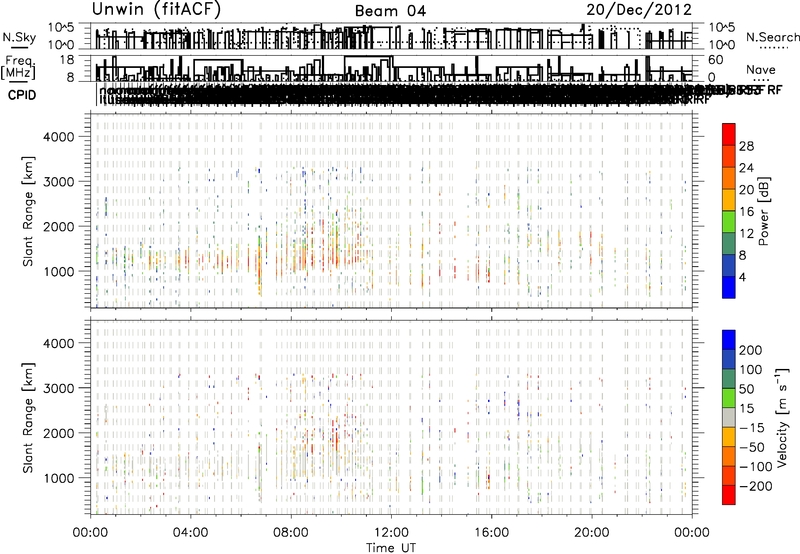Image resolution: width=800 pixels, height=554 pixels.
Task: Click the 4000 km tick of the power panel
Action: click(x=58, y=137)
